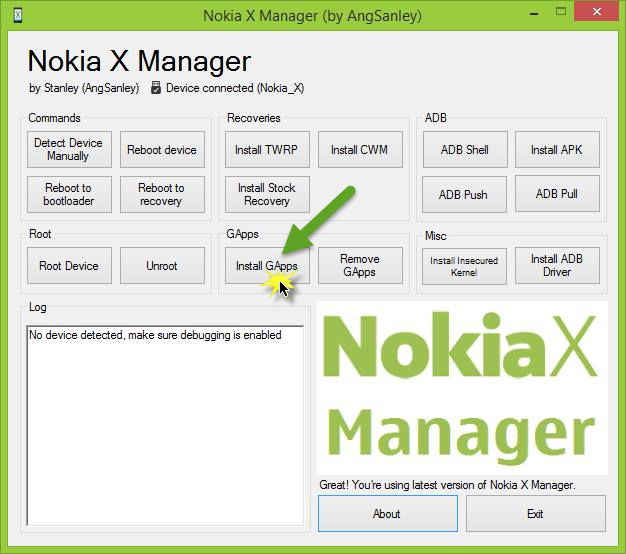Click the Unroot button

(x=162, y=266)
